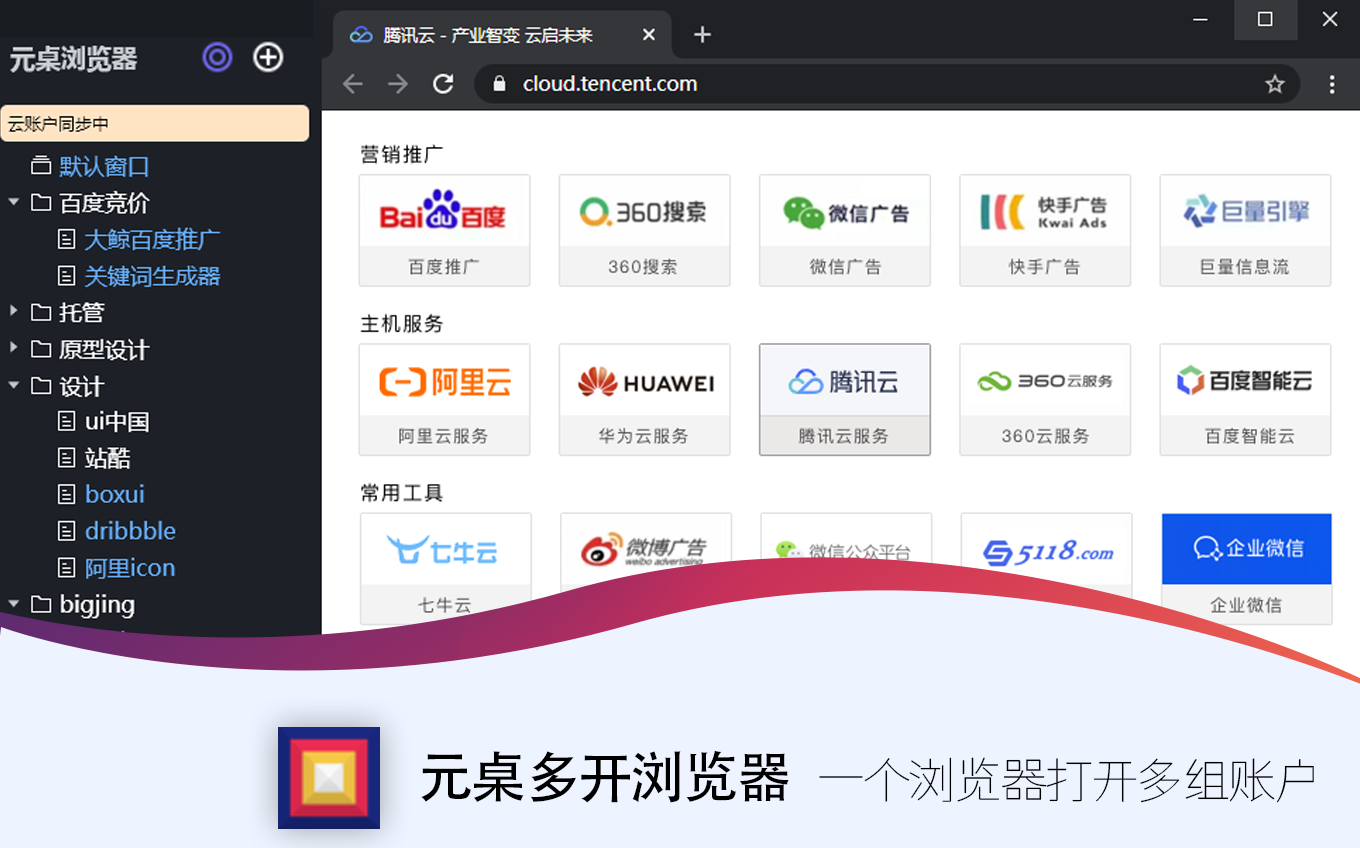The image size is (1360, 848).
Task: Collapse the bigjing folder arrow
Action: (14, 604)
